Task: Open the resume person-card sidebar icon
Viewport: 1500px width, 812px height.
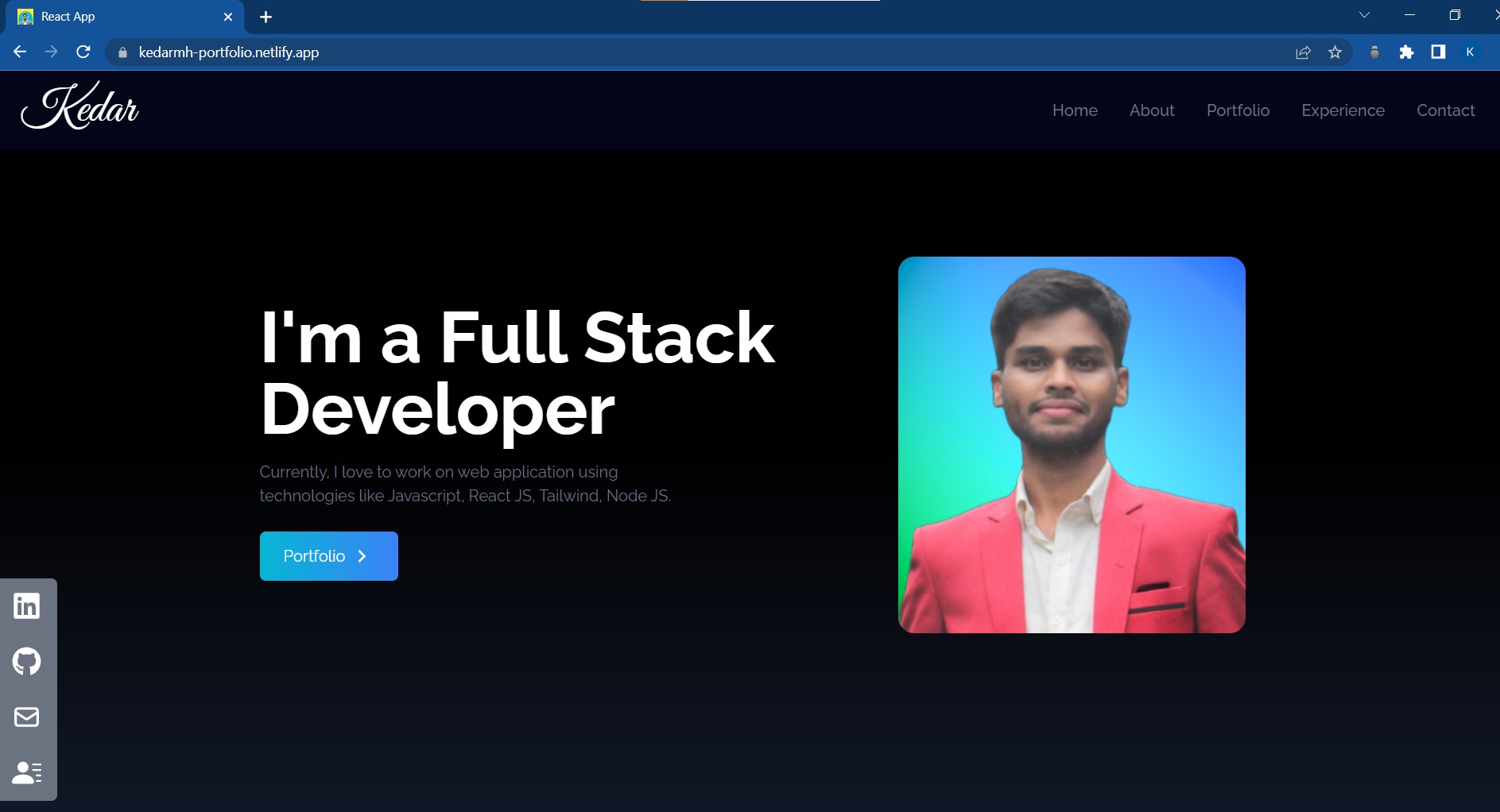Action: click(x=27, y=772)
